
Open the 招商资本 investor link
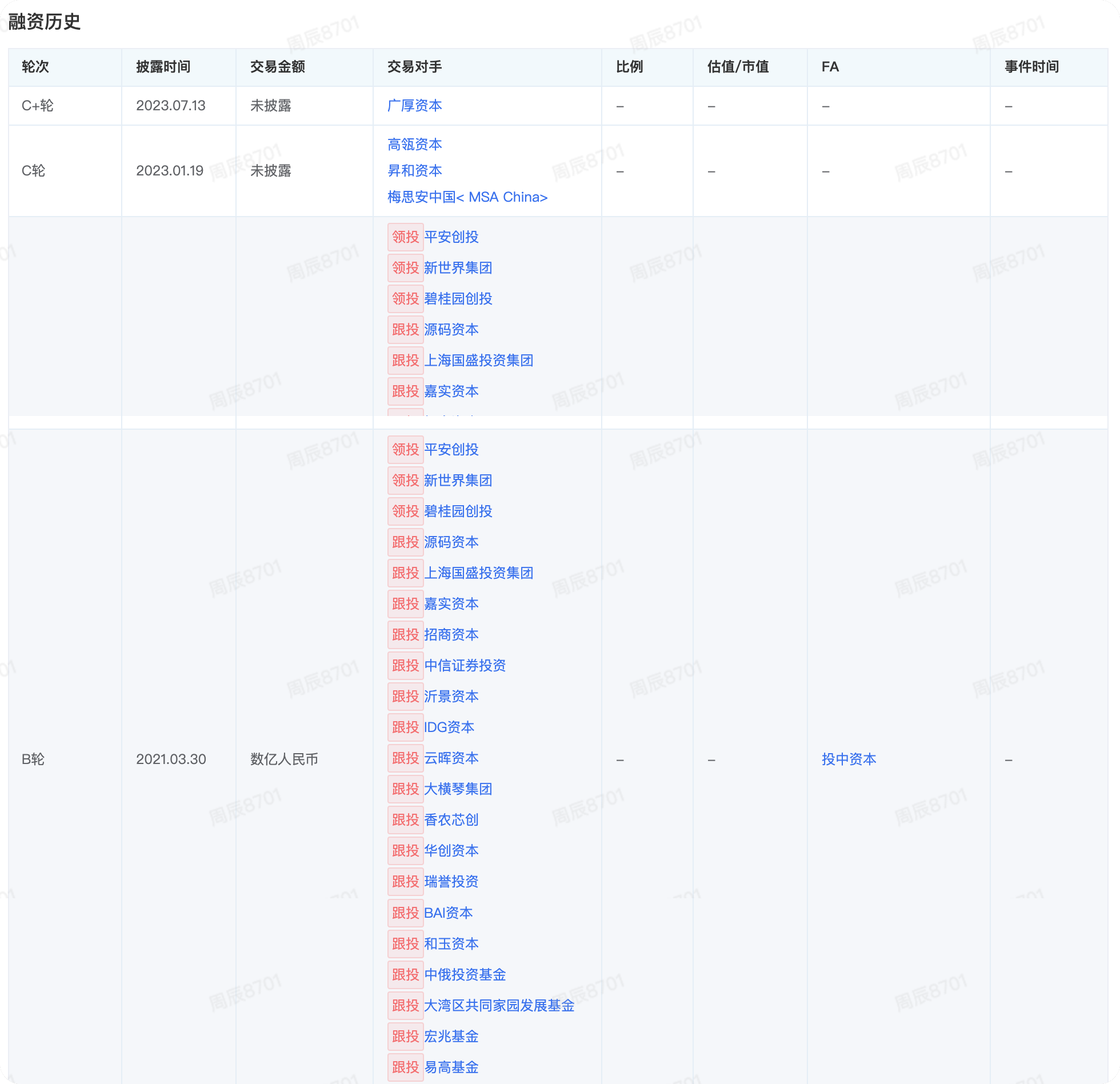(451, 635)
